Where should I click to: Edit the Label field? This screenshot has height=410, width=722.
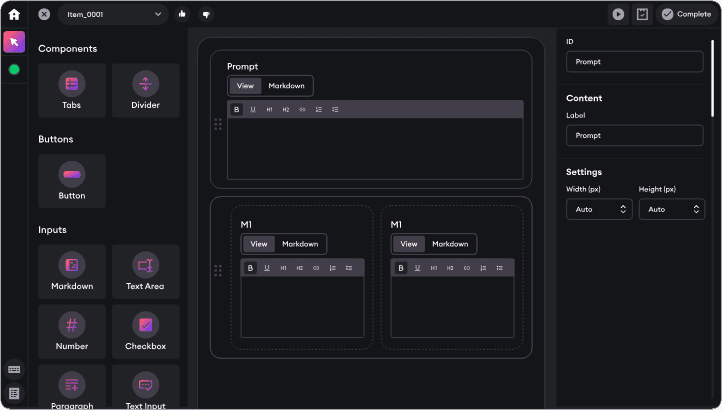[x=635, y=135]
